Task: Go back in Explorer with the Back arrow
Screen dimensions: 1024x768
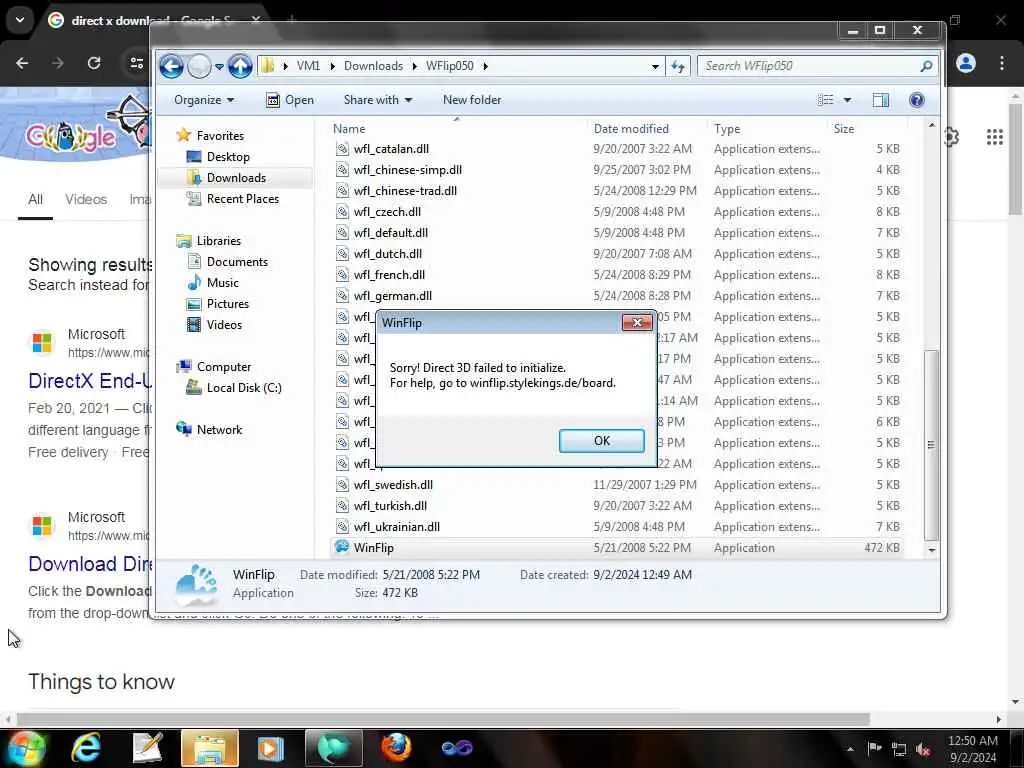Action: tap(172, 66)
